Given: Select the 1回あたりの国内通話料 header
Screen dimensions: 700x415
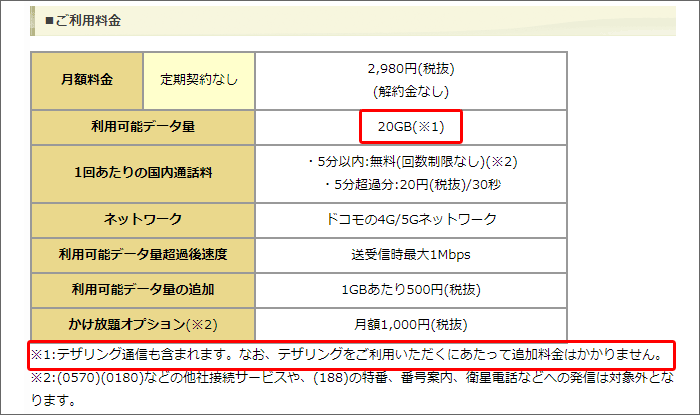Looking at the screenshot, I should click(143, 174).
